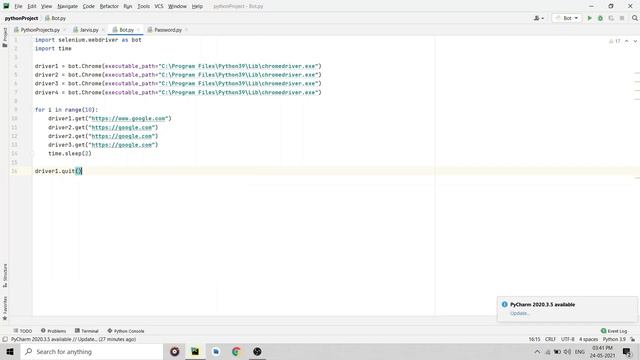Image resolution: width=640 pixels, height=360 pixels.
Task: Open the Python Console tool window
Action: 126,331
